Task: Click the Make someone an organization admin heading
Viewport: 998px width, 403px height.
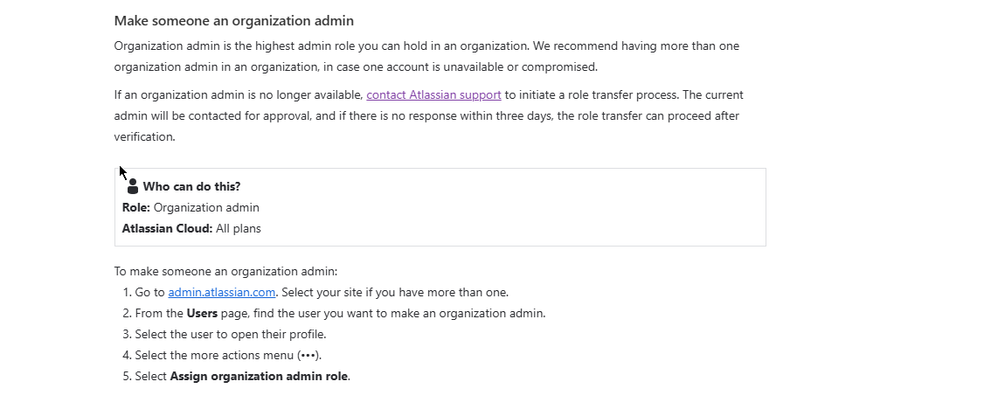Action: coord(234,21)
